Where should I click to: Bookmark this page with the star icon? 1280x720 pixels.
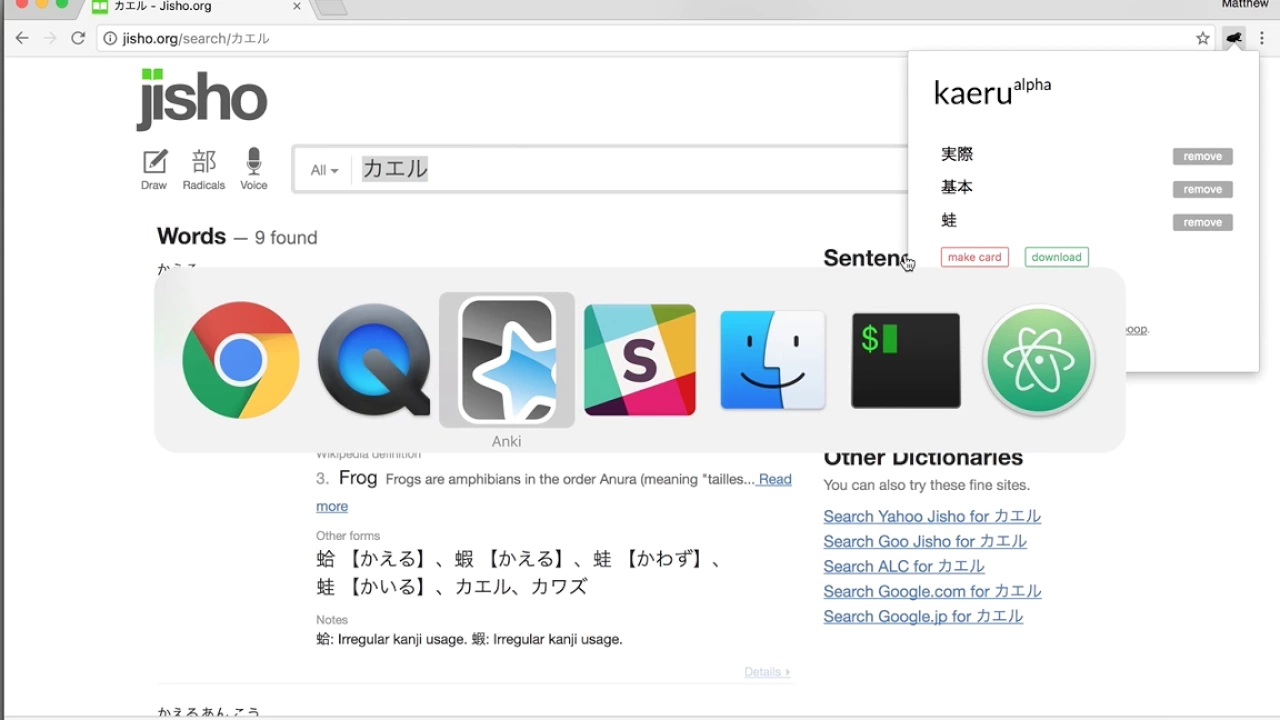(1203, 38)
